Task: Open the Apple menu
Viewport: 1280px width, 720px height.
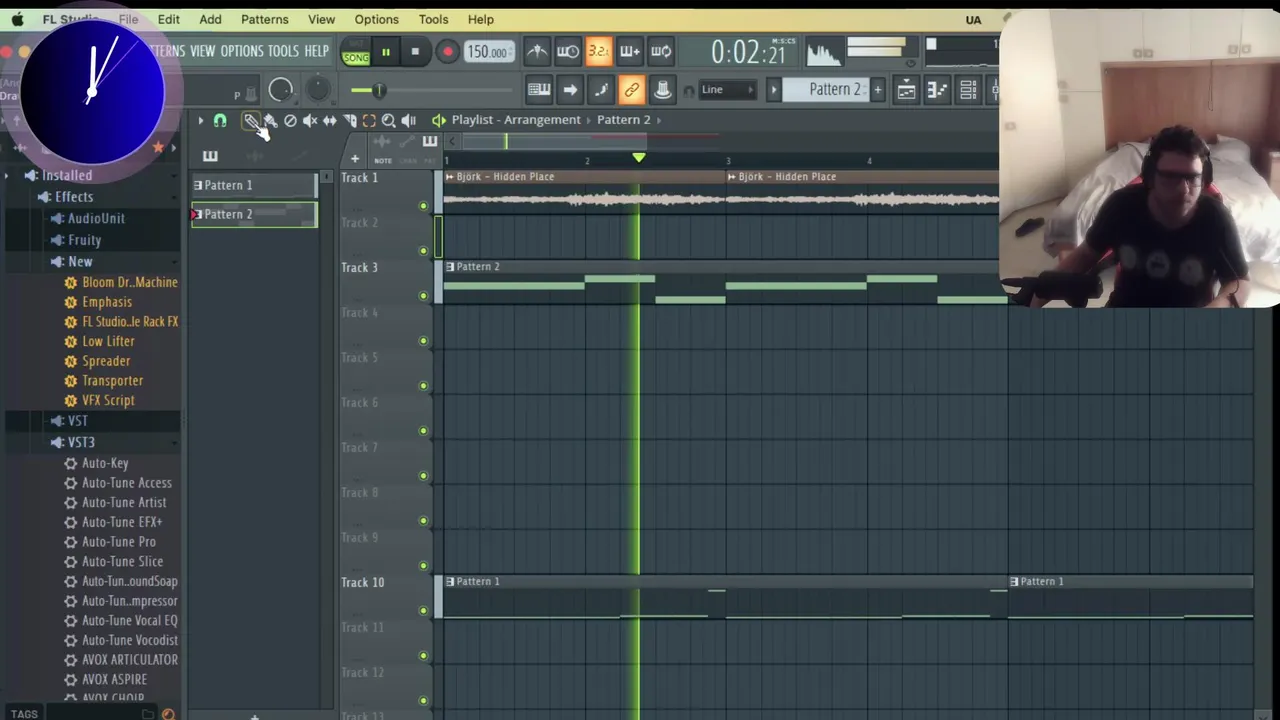Action: coord(17,19)
